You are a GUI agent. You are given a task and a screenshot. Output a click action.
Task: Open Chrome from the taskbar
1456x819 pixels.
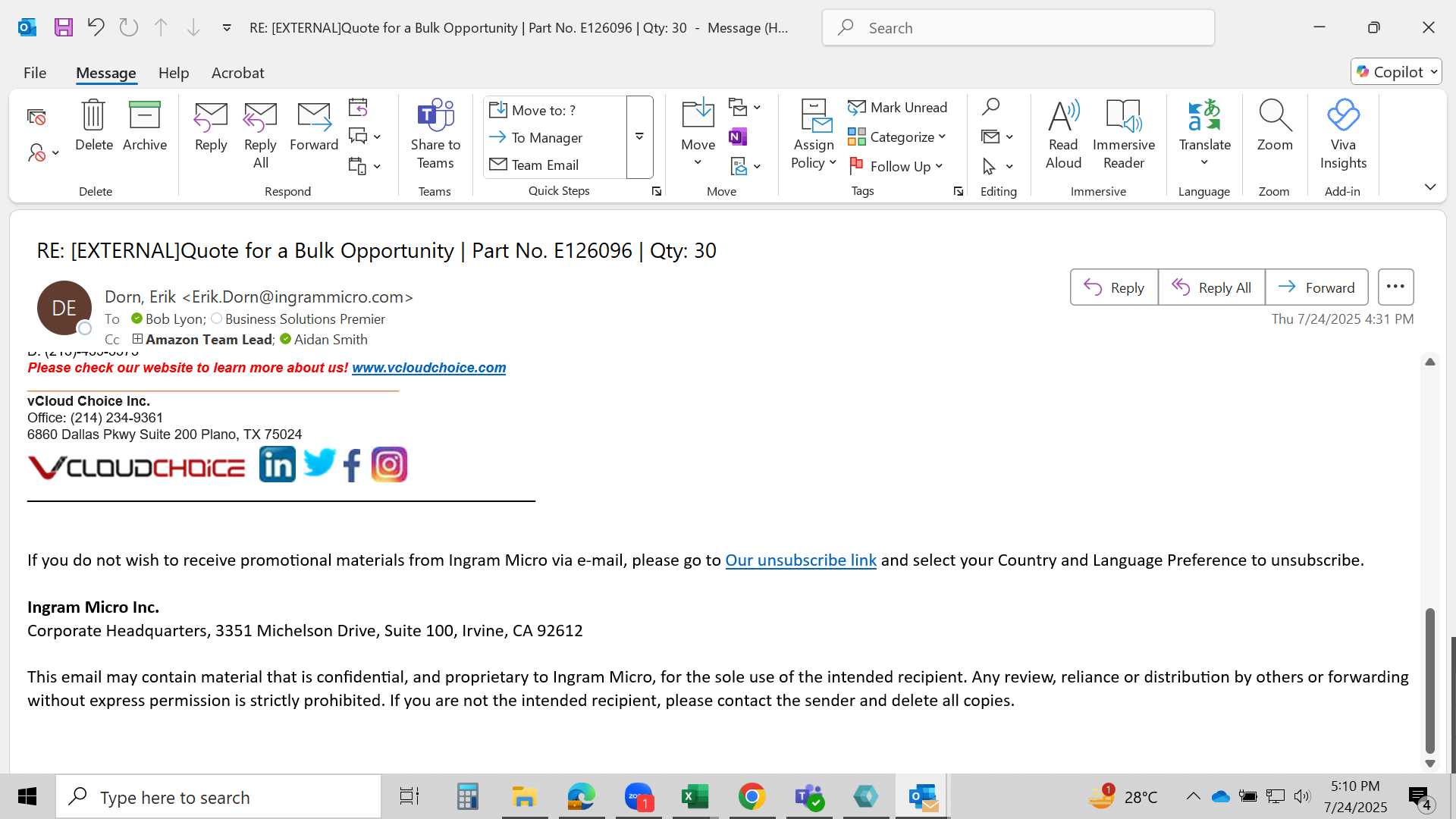(x=752, y=797)
